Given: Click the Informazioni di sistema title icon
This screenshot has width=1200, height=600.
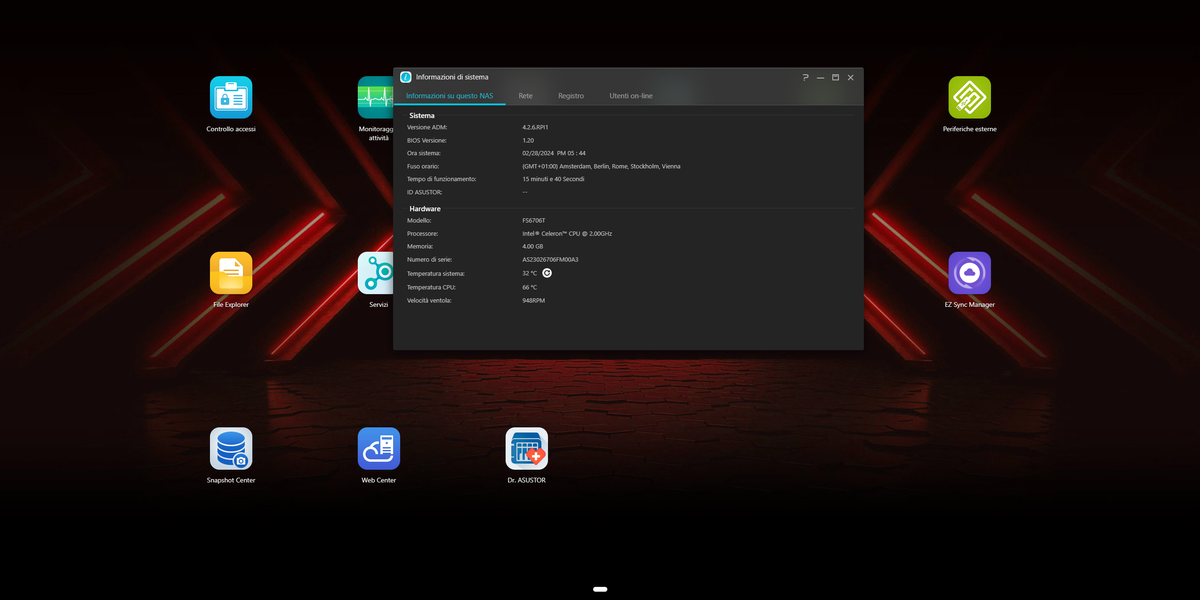Looking at the screenshot, I should 406,77.
